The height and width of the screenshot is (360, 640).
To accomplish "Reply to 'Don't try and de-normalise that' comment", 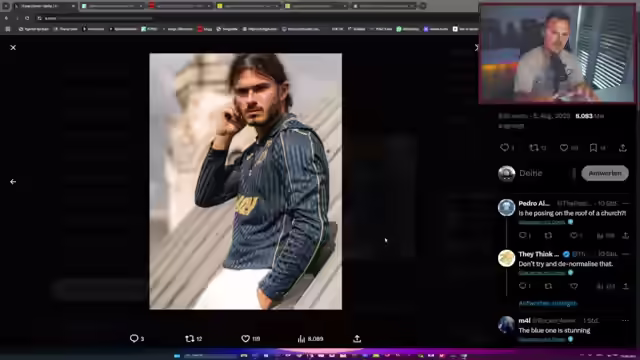I will point(522,286).
